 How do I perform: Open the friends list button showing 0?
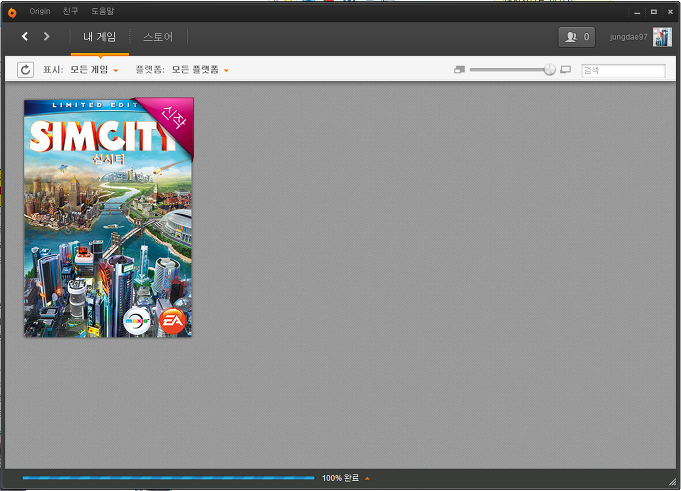(576, 37)
